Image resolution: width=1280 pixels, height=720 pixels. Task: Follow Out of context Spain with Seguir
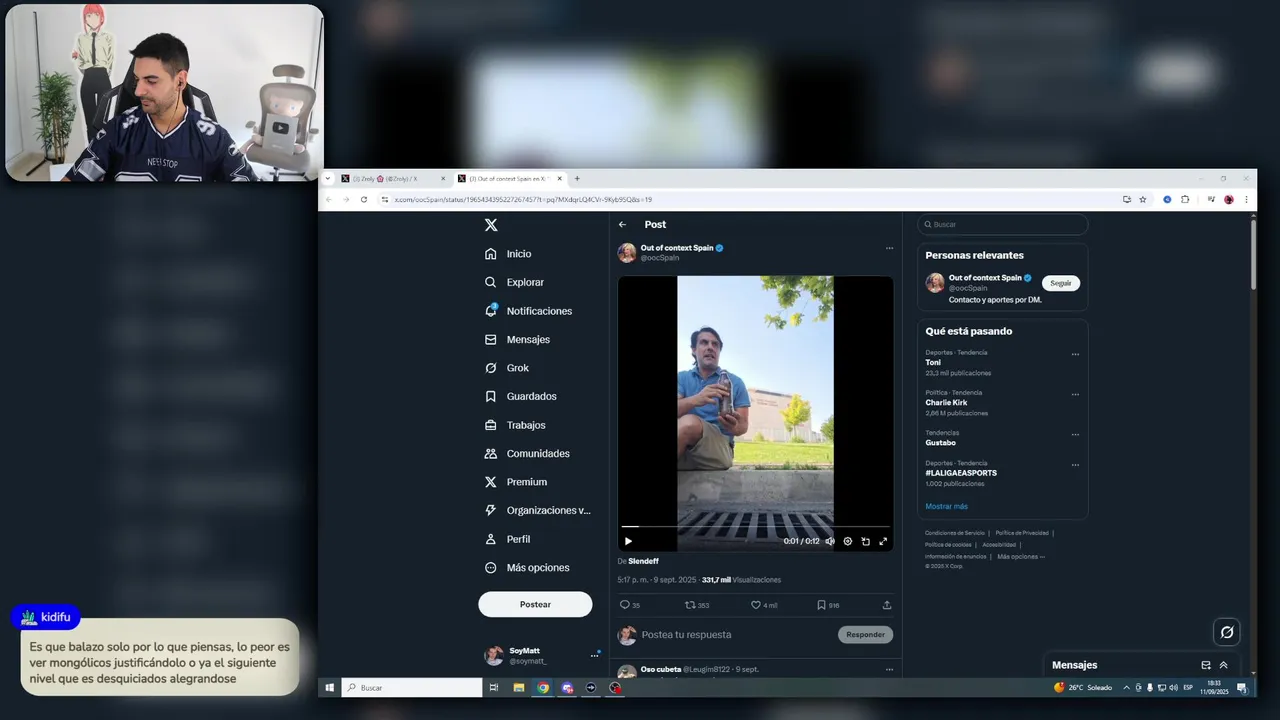click(x=1061, y=283)
